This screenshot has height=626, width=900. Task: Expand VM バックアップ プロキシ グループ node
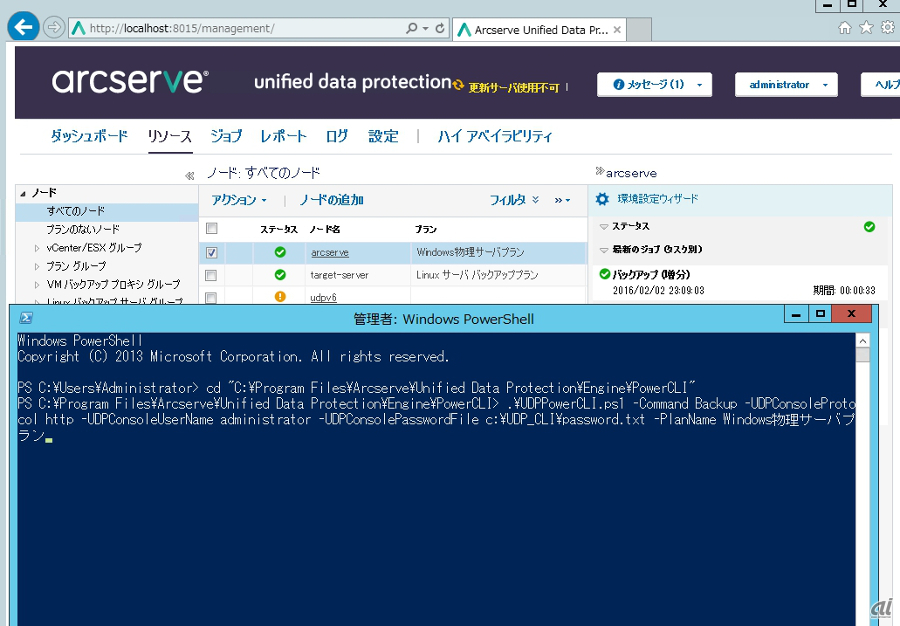[x=37, y=285]
